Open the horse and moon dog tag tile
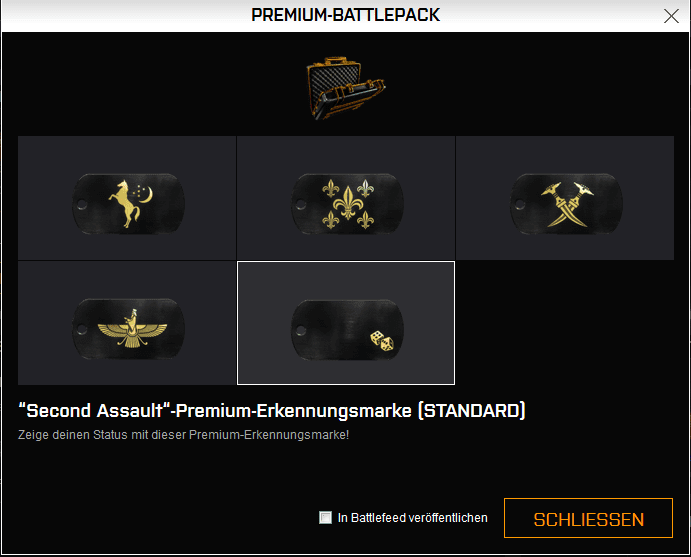 click(x=127, y=199)
